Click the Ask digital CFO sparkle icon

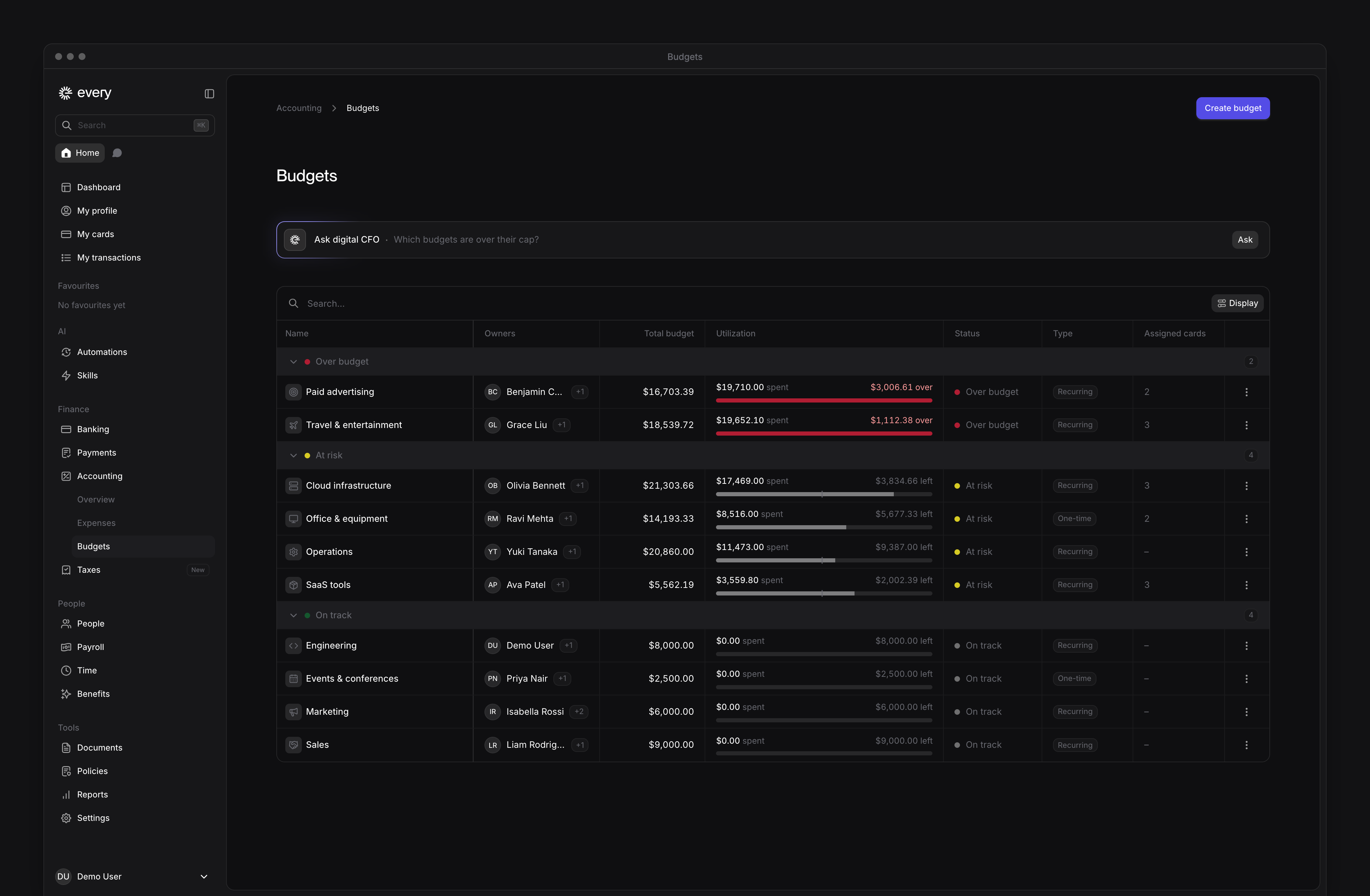tap(295, 240)
